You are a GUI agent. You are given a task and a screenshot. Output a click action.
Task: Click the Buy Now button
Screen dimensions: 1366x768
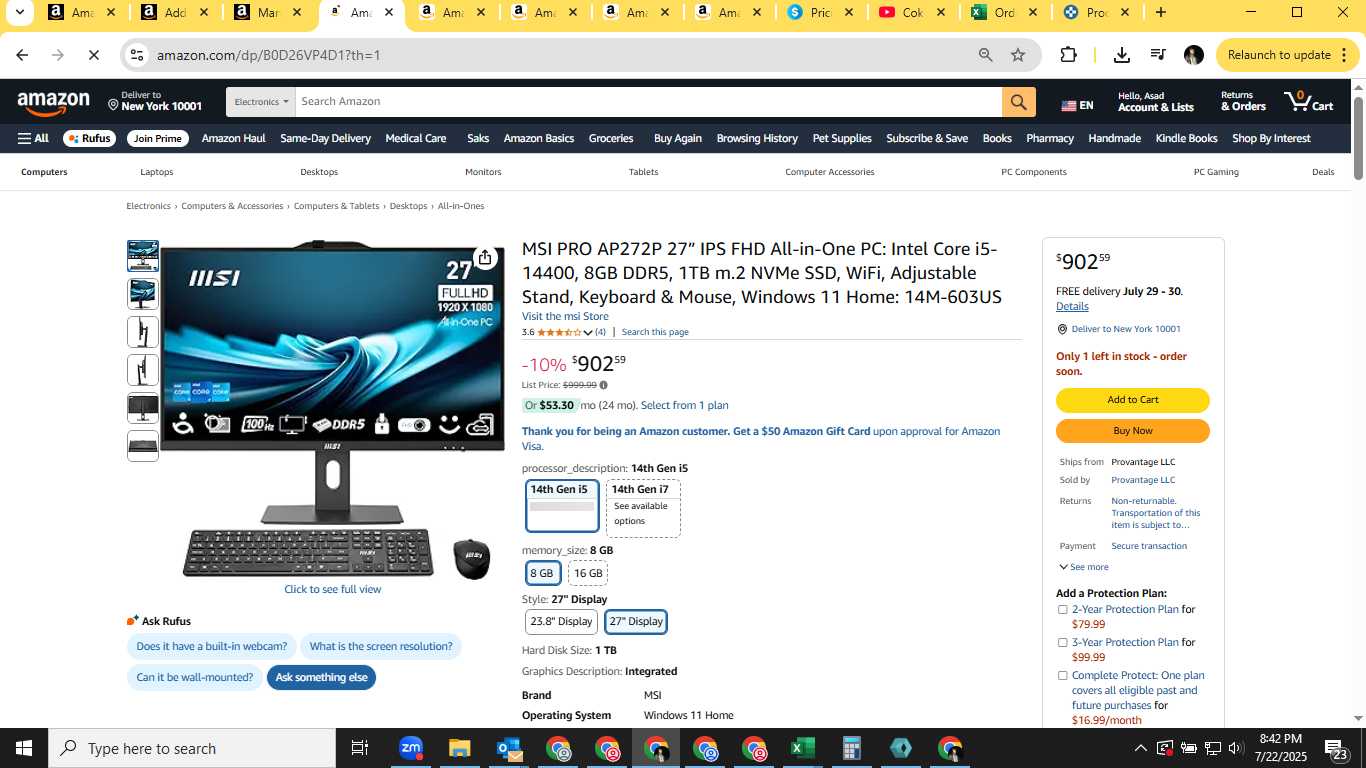[1133, 431]
